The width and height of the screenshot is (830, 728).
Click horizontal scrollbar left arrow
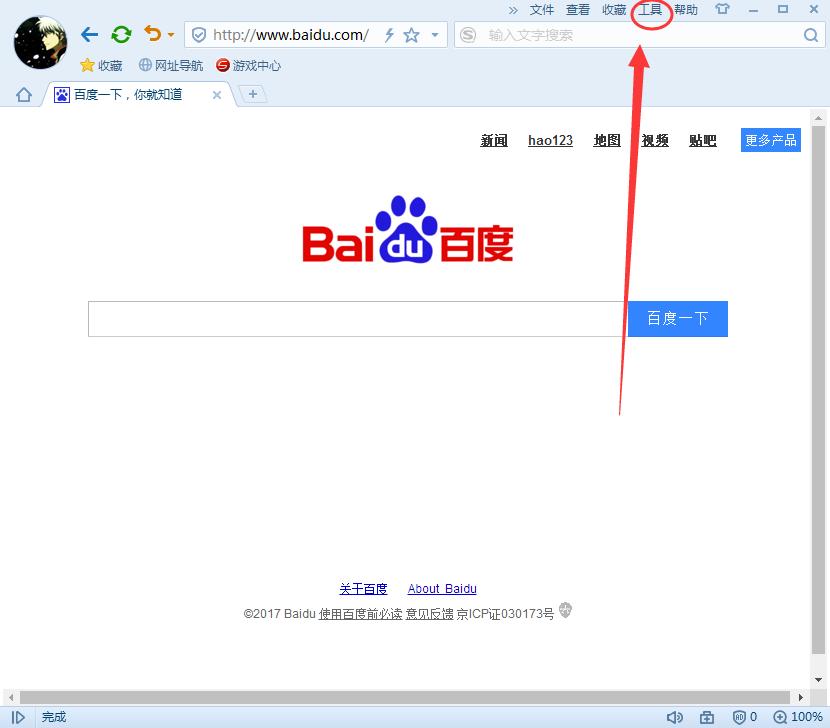(11, 697)
